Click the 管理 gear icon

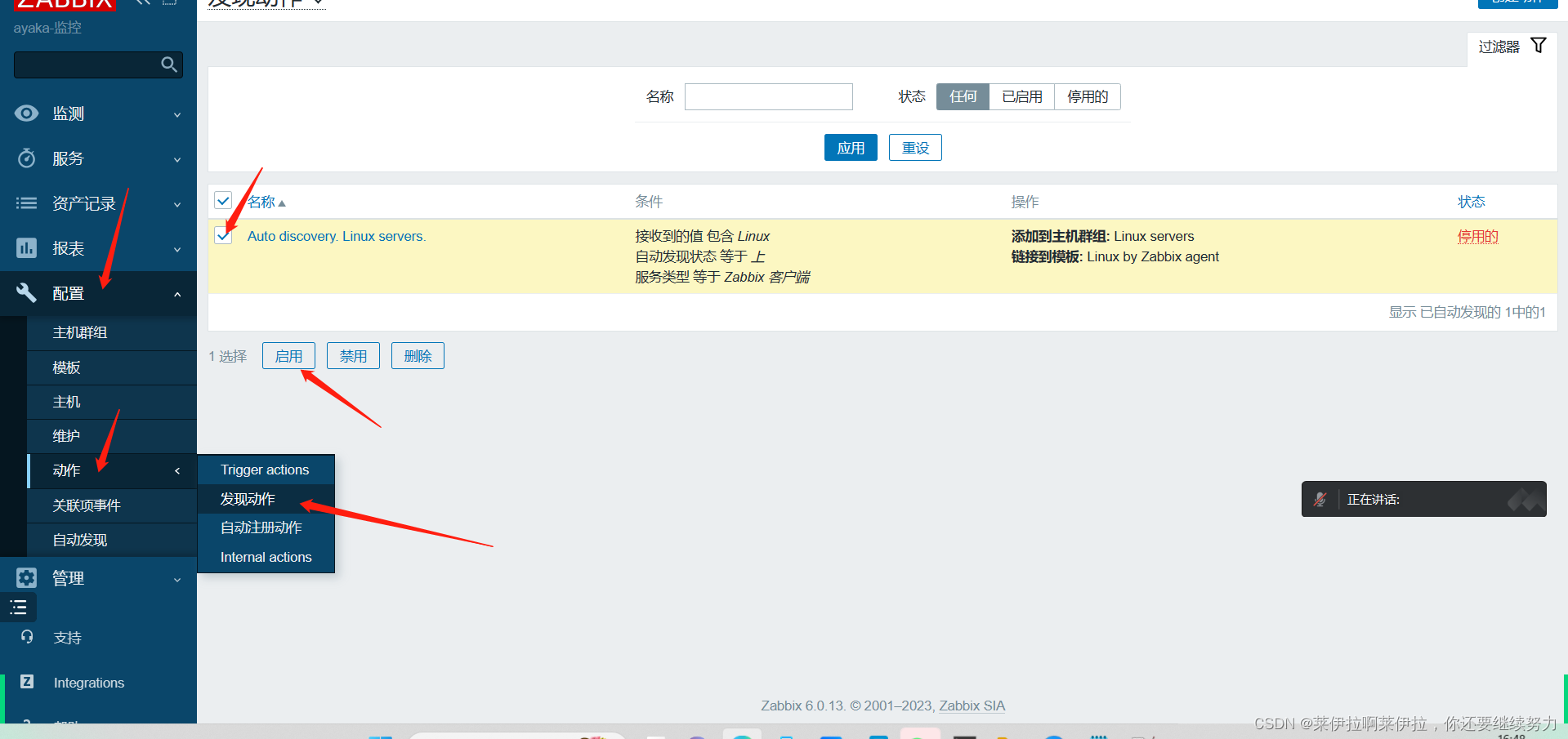coord(26,578)
